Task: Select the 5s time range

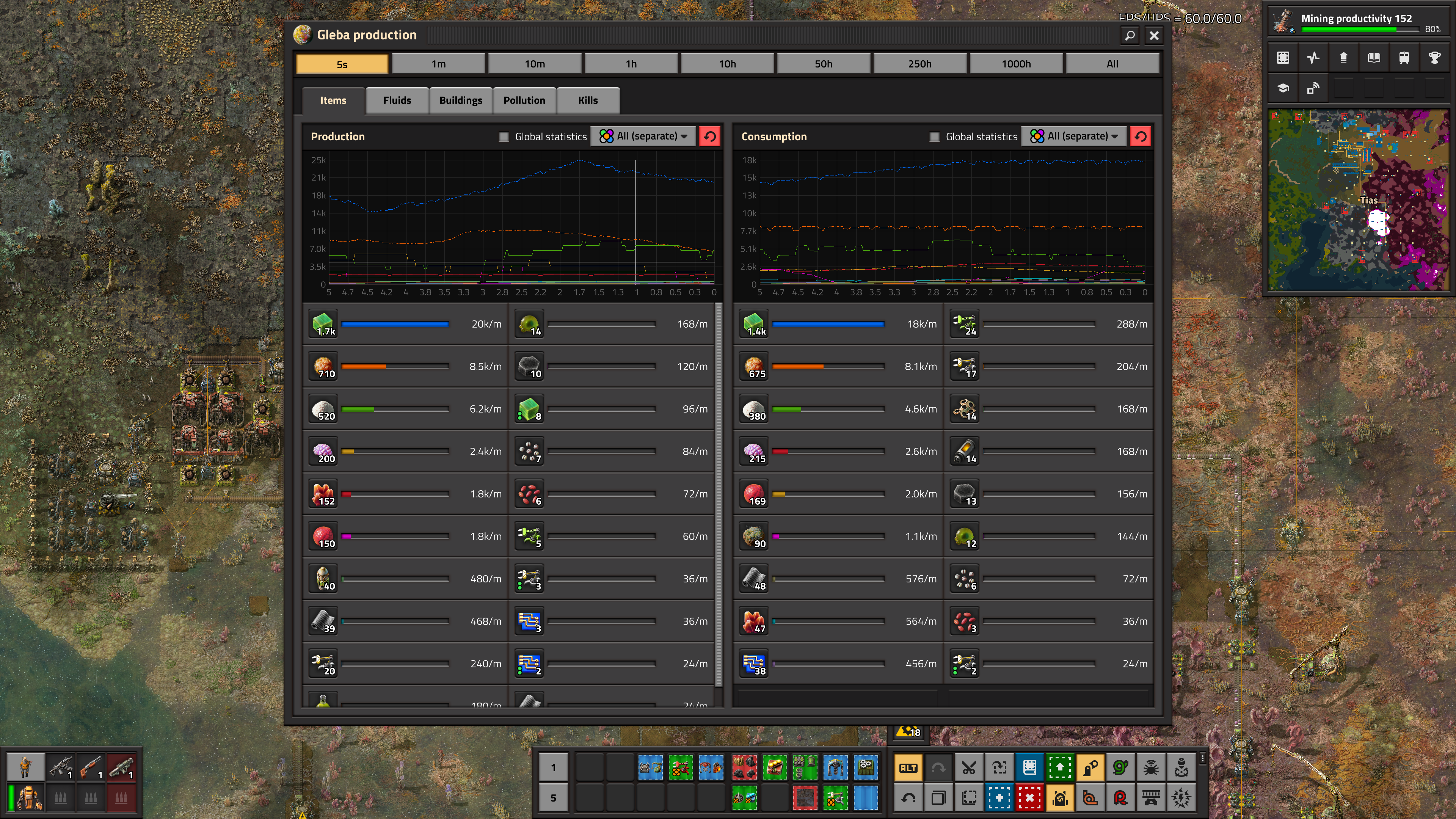Action: tap(342, 64)
